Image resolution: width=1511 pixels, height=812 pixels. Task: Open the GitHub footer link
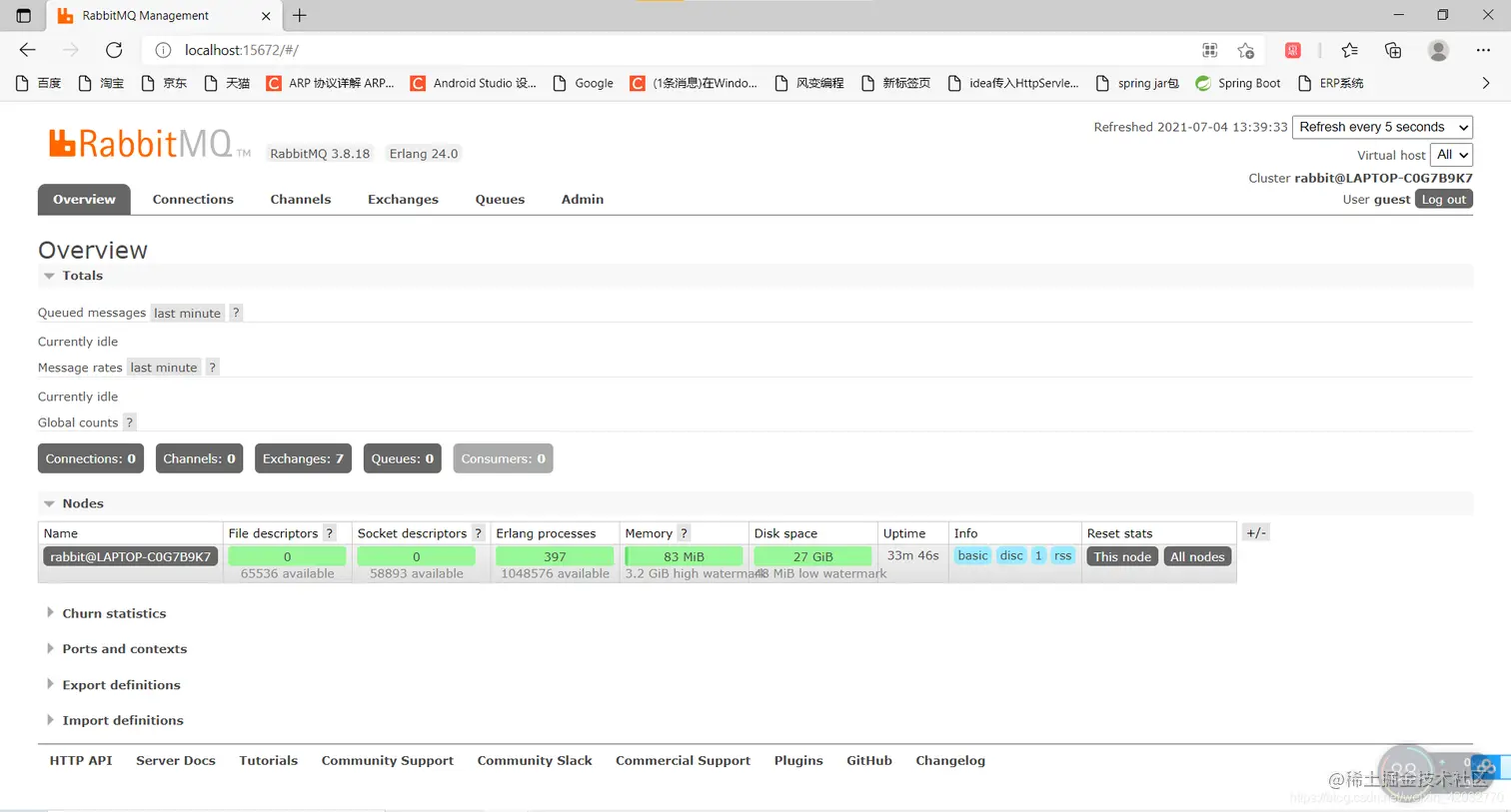[869, 760]
